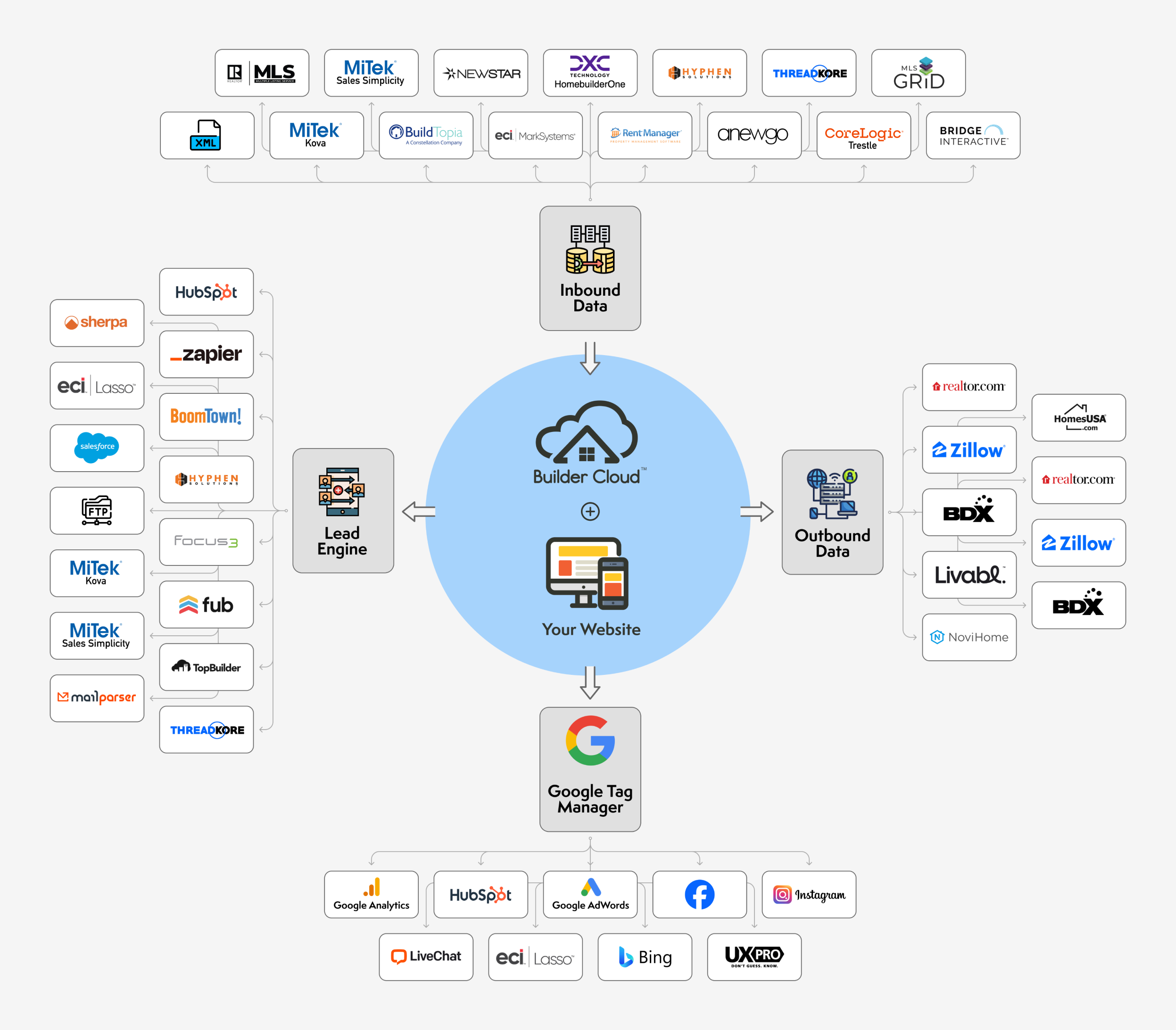The width and height of the screenshot is (1176, 1030).
Task: Click the eci Lasso card beside LiveChat
Action: tap(536, 957)
